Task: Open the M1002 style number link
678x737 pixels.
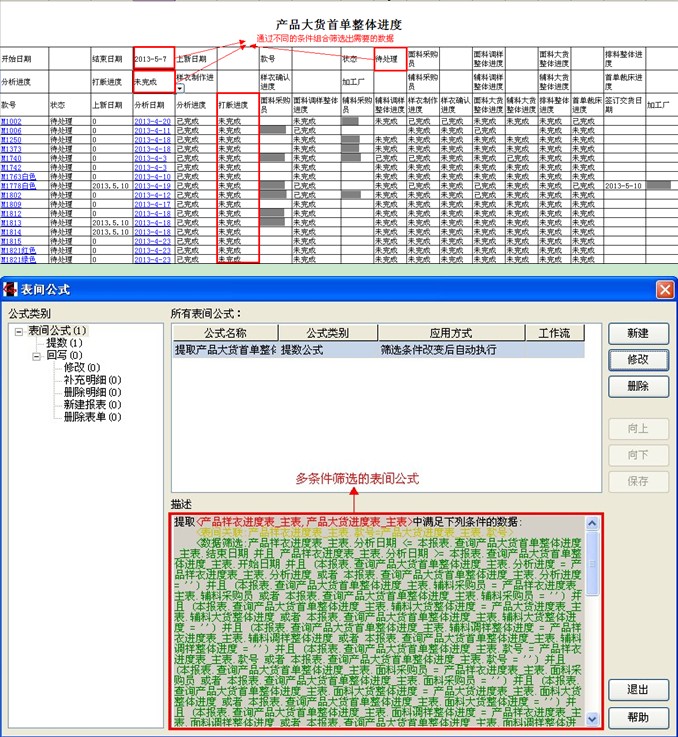Action: [x=11, y=121]
